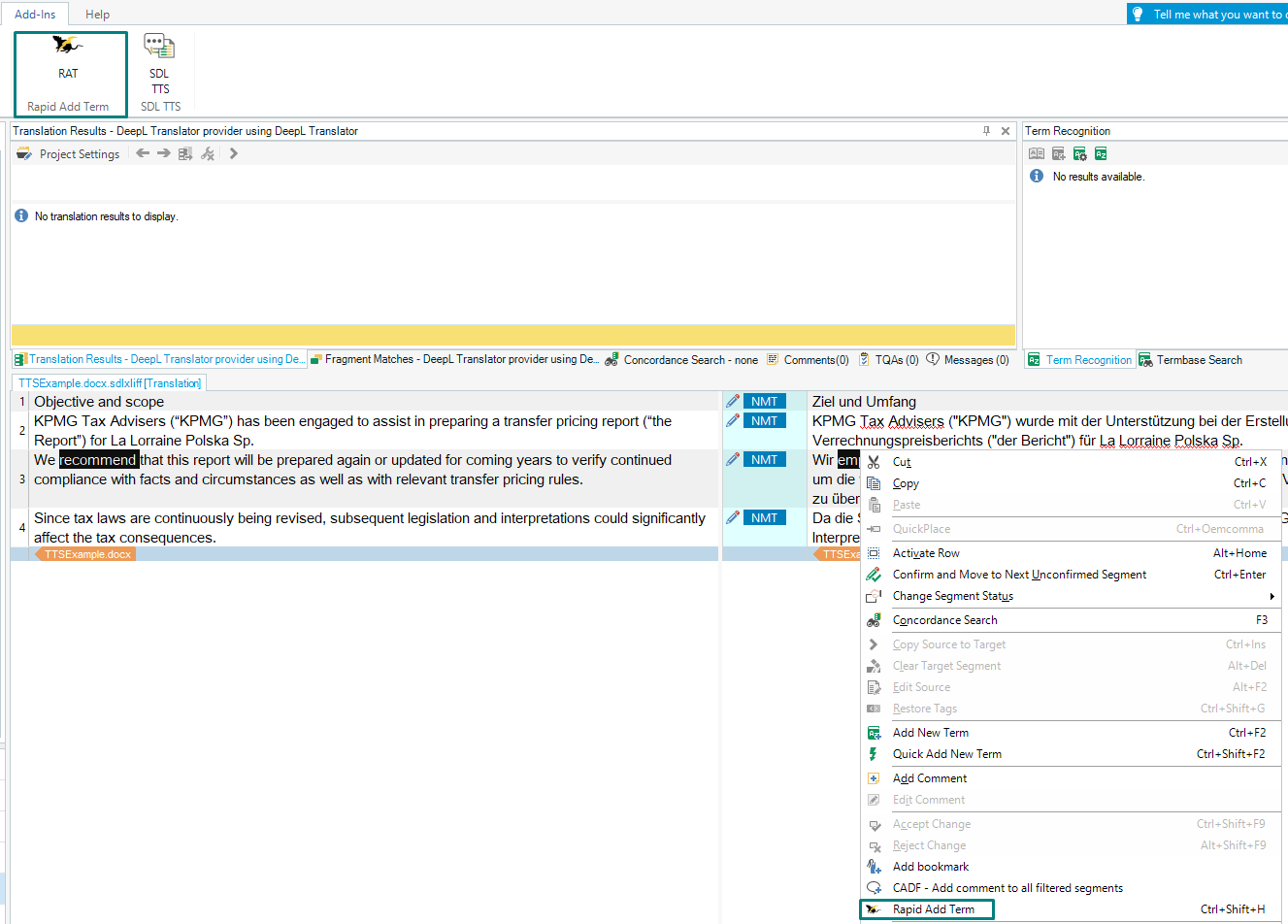Image resolution: width=1288 pixels, height=924 pixels.
Task: Open termbase settings gear icon in Term Recognition
Action: 1079,153
